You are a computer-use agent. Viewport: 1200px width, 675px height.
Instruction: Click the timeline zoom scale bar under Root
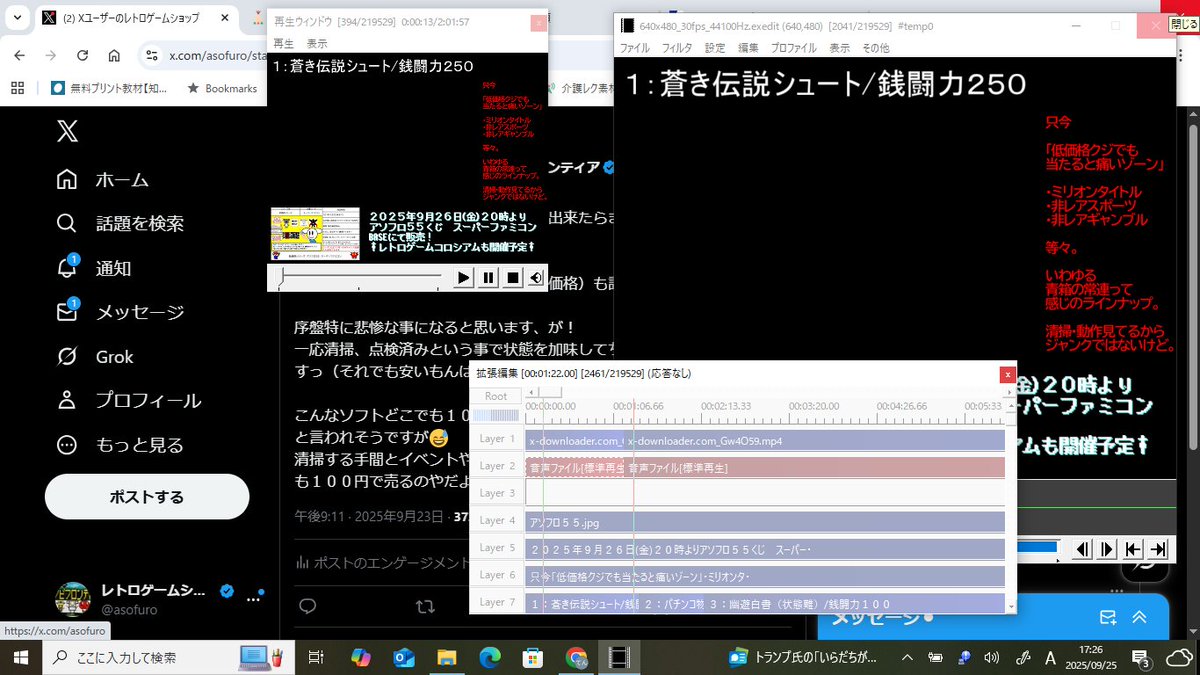click(496, 415)
